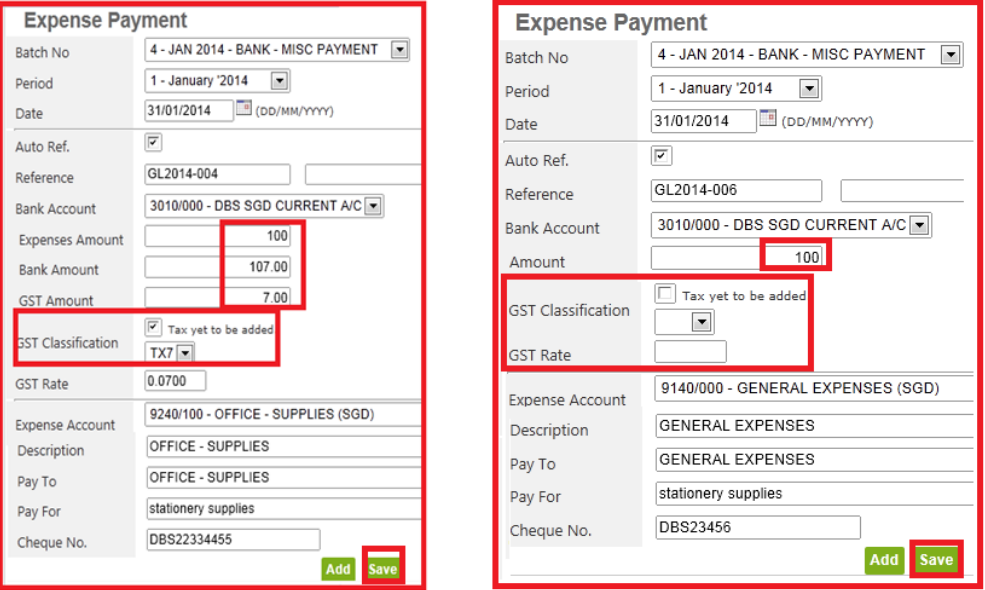Open the calendar picker in the GL2014-006 form
This screenshot has height=590, width=985.
pos(768,119)
